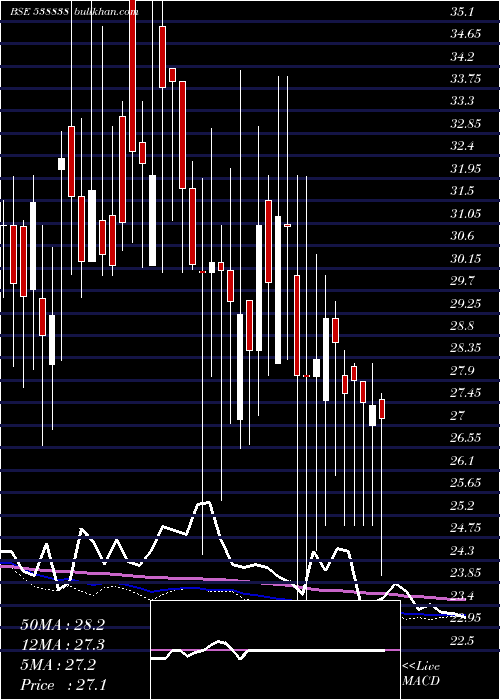Pick the 26.1 axis value
This screenshot has width=500, height=700.
[462, 461]
